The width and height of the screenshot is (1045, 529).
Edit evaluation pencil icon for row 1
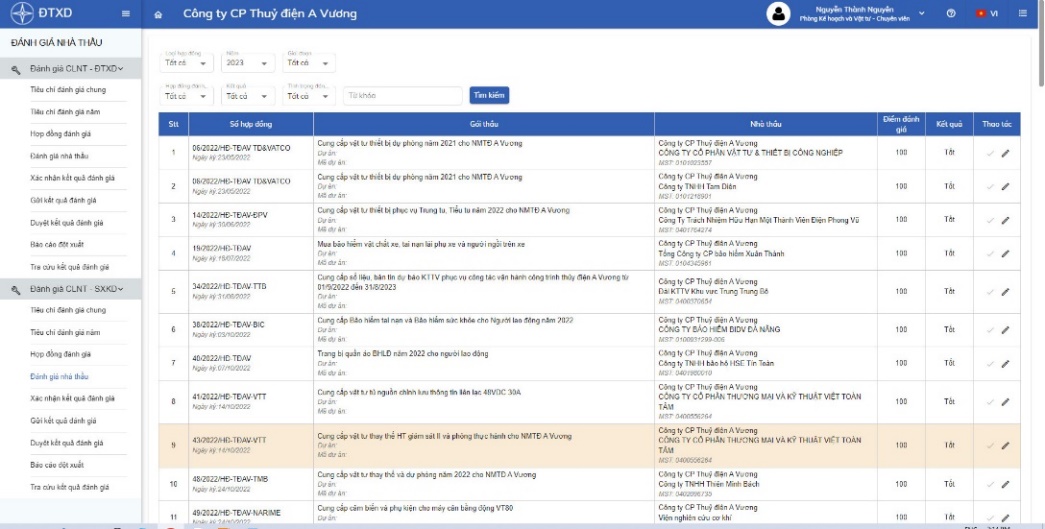[1005, 153]
